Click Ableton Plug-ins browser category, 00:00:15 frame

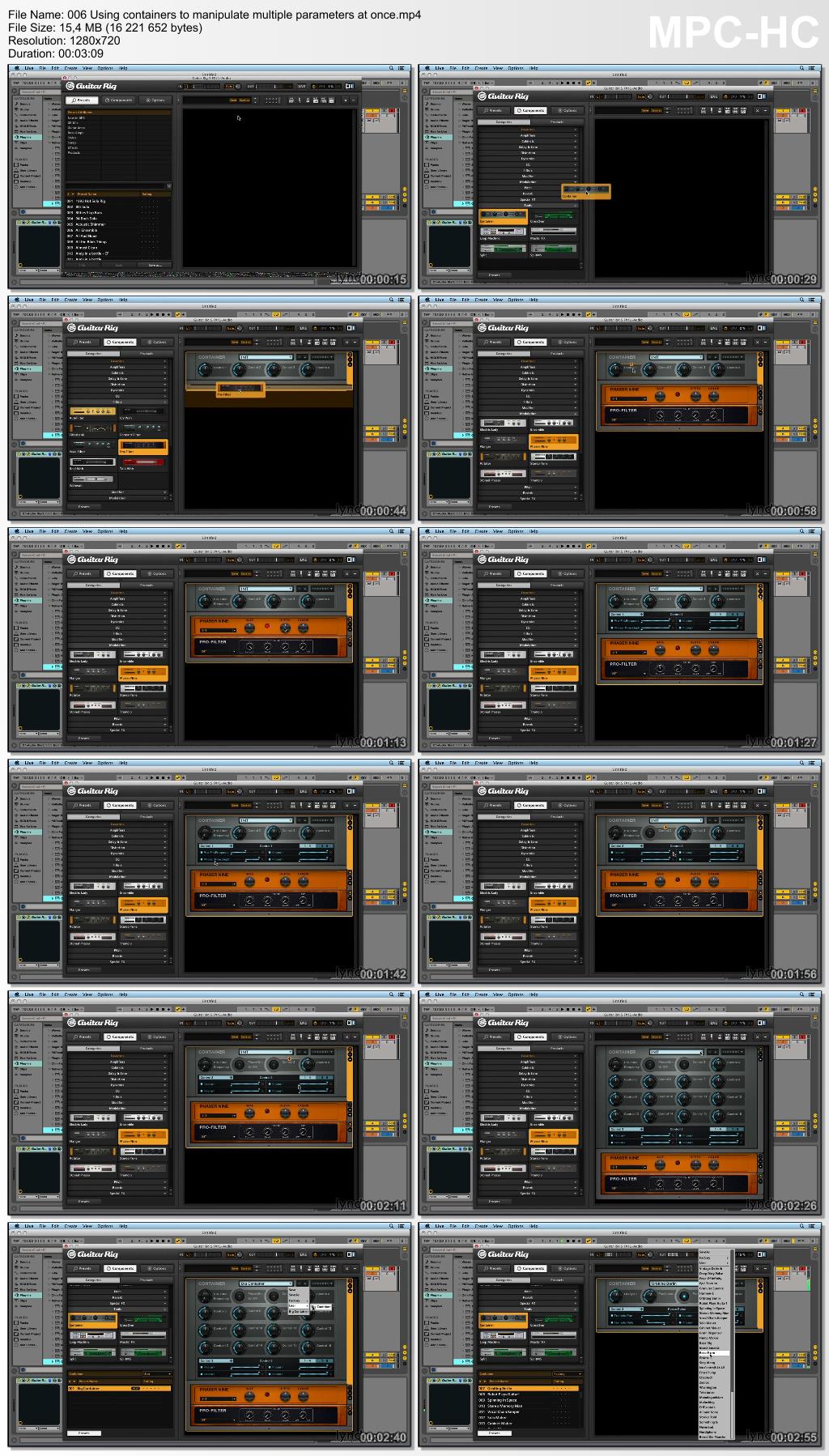tap(27, 137)
